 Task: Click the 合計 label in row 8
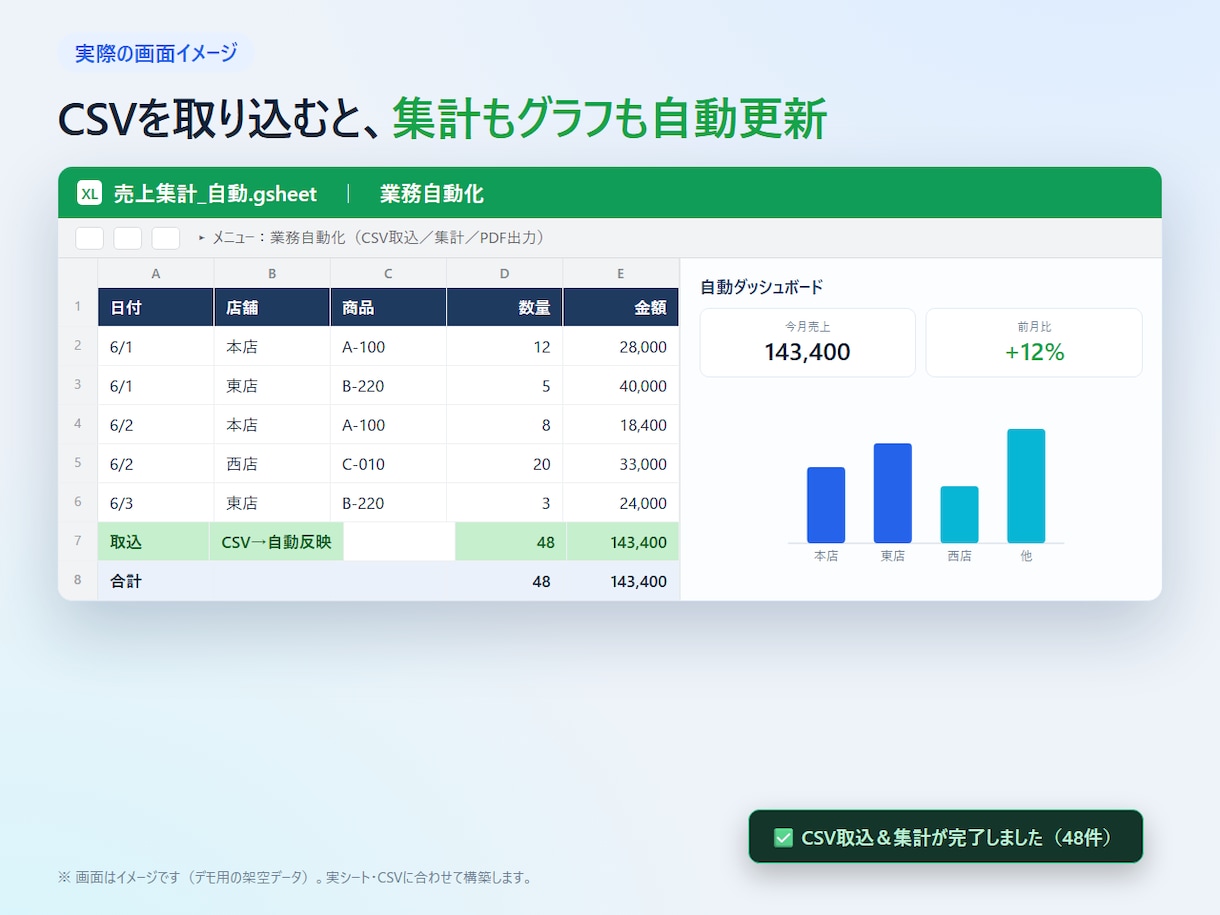coord(126,580)
